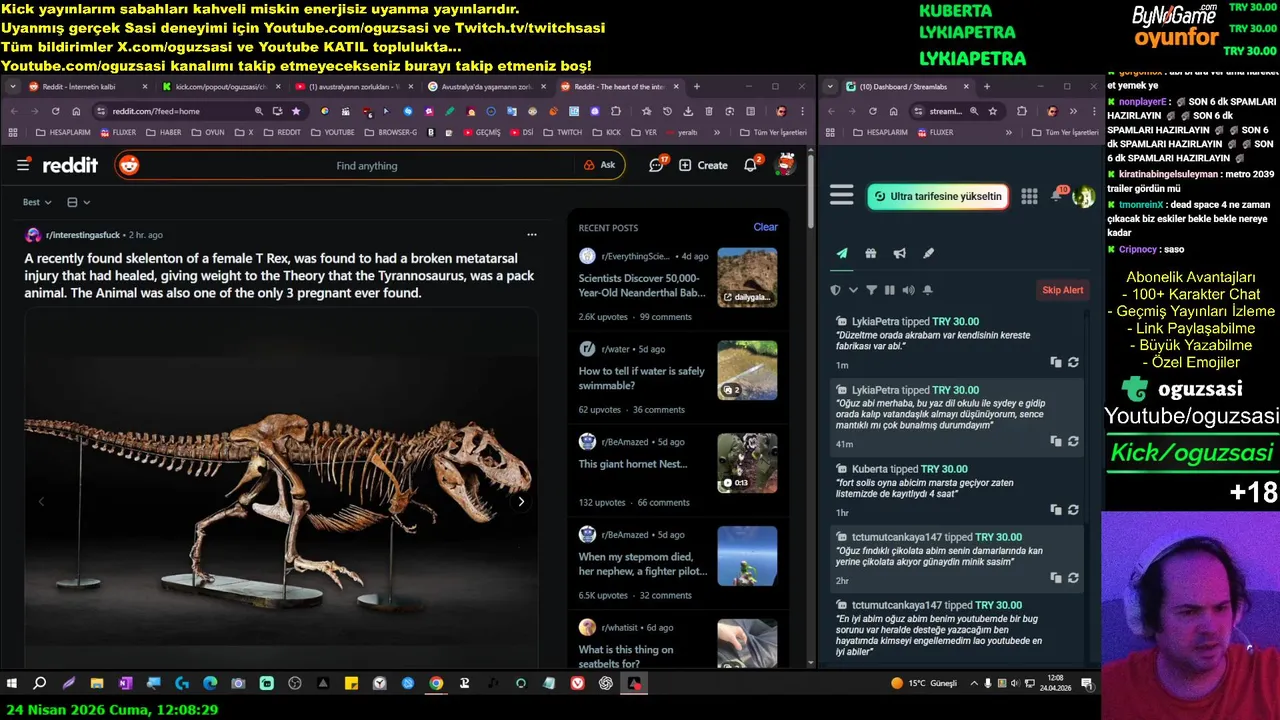The image size is (1280, 720).
Task: Copy LykiaPetra 1m tip message
Action: pyautogui.click(x=1056, y=362)
